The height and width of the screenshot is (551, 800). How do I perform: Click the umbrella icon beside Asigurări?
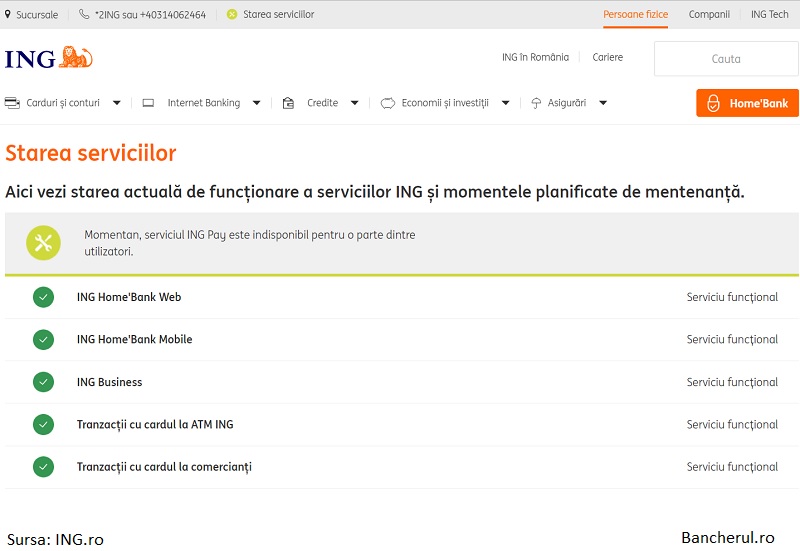click(536, 103)
